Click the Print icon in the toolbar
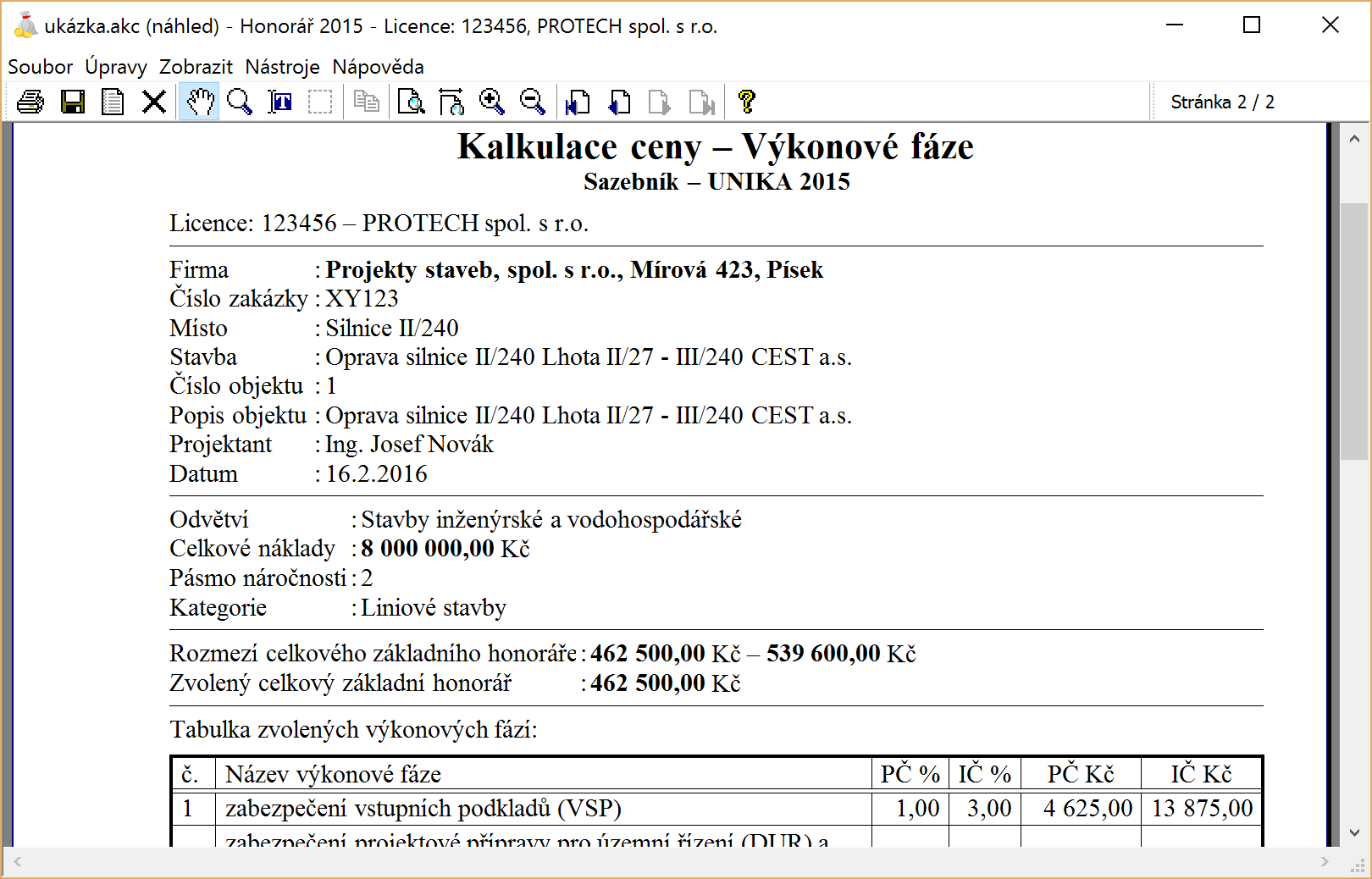 (x=30, y=102)
